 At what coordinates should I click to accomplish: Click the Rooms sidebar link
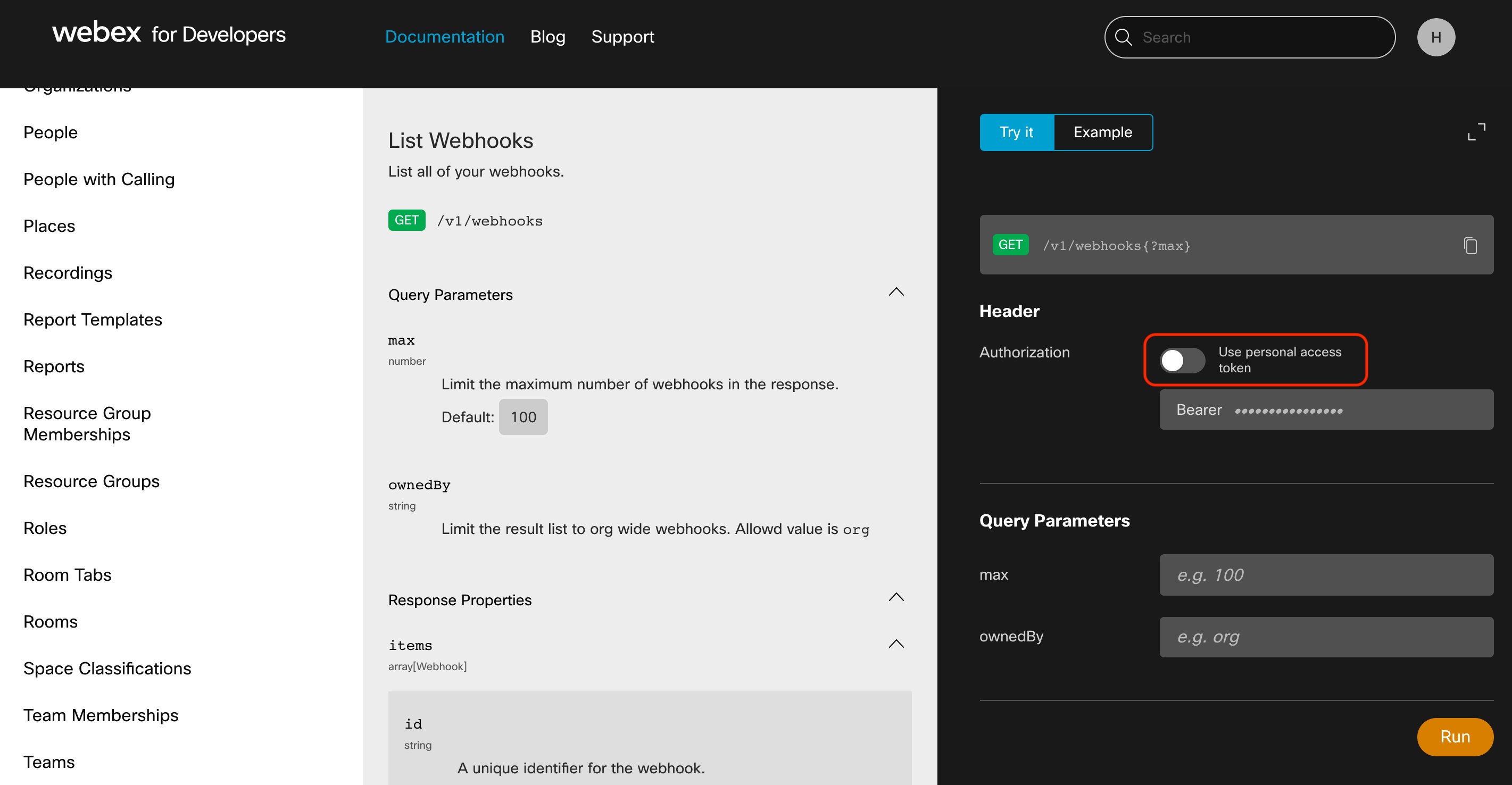pyautogui.click(x=50, y=622)
